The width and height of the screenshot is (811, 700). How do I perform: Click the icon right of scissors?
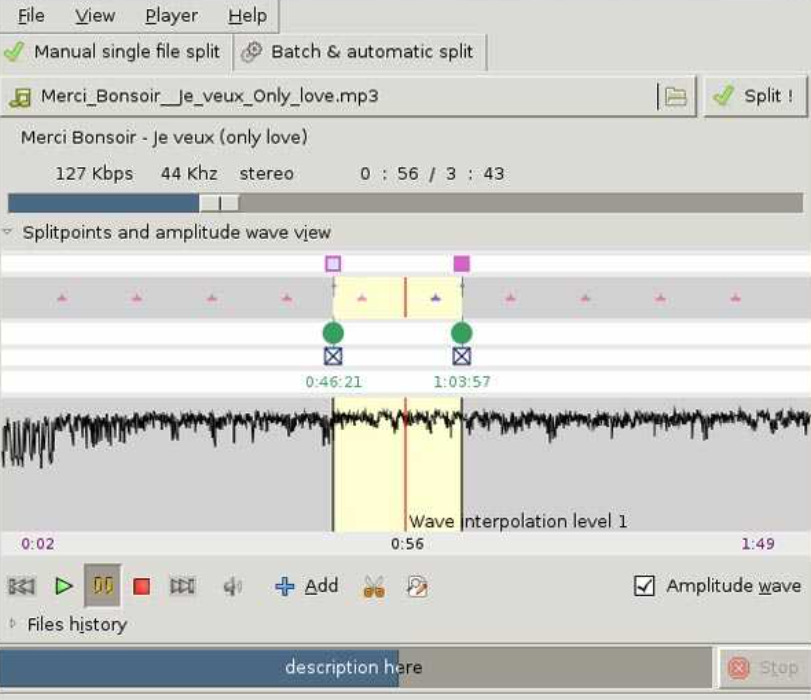(417, 587)
